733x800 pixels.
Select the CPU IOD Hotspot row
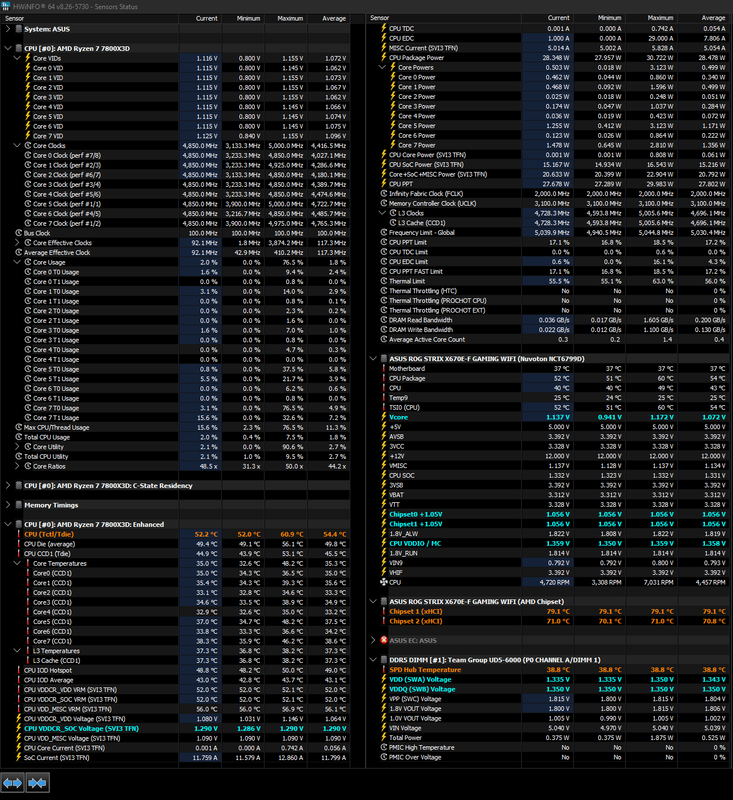175,670
